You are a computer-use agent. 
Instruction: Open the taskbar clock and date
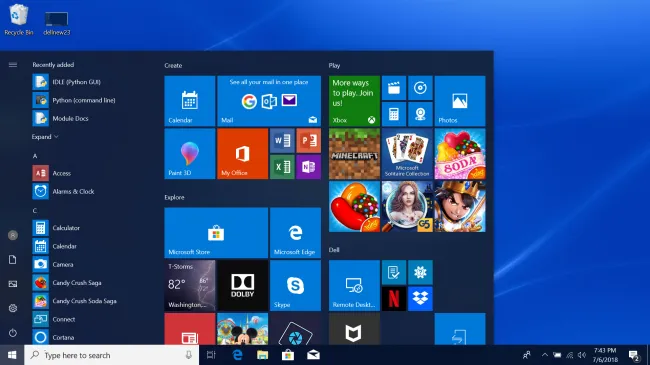tap(605, 355)
